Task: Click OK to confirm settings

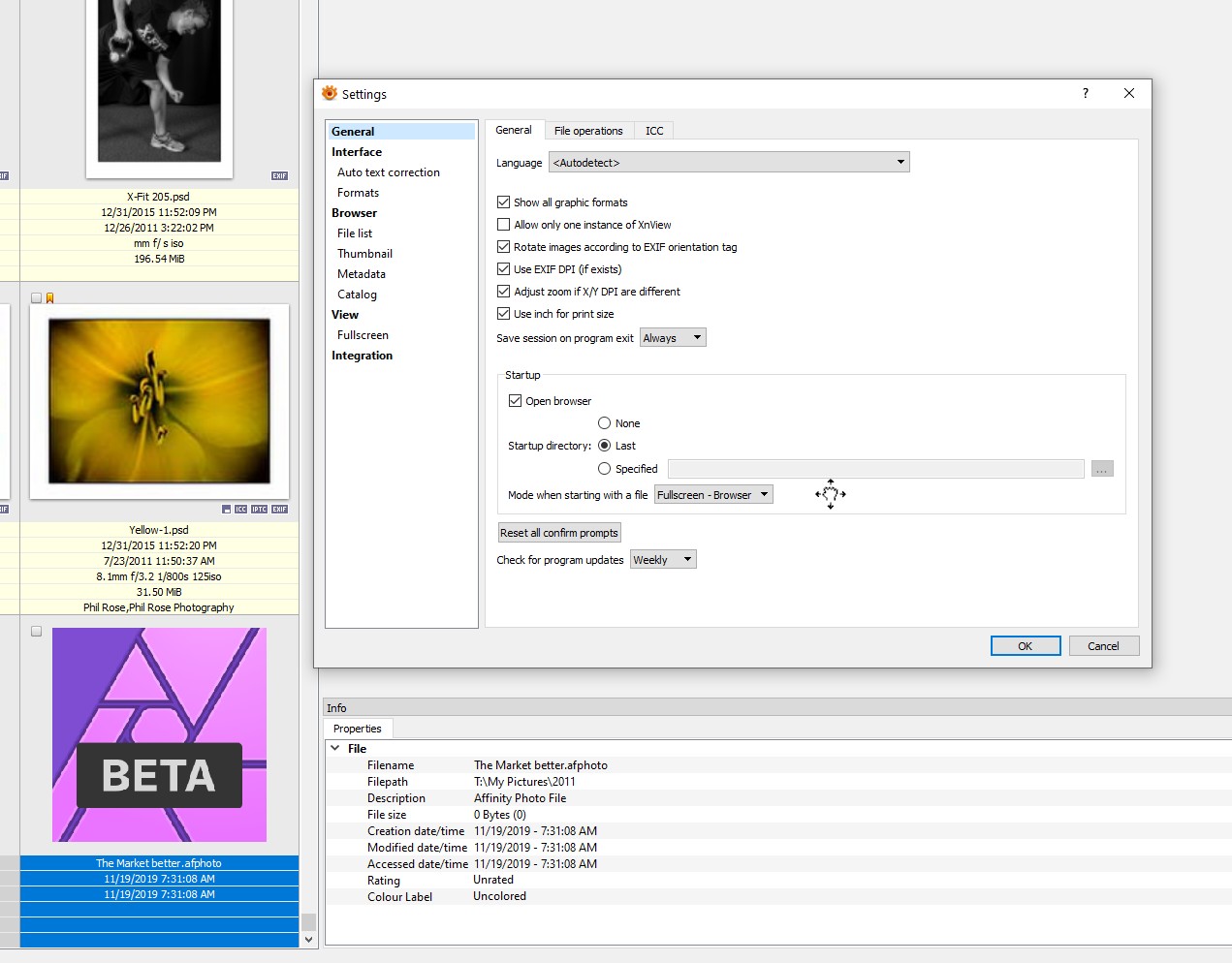Action: click(x=1025, y=646)
